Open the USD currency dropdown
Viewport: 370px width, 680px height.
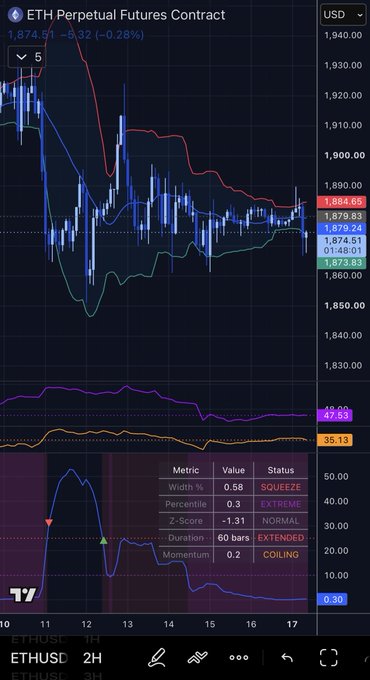pyautogui.click(x=343, y=15)
